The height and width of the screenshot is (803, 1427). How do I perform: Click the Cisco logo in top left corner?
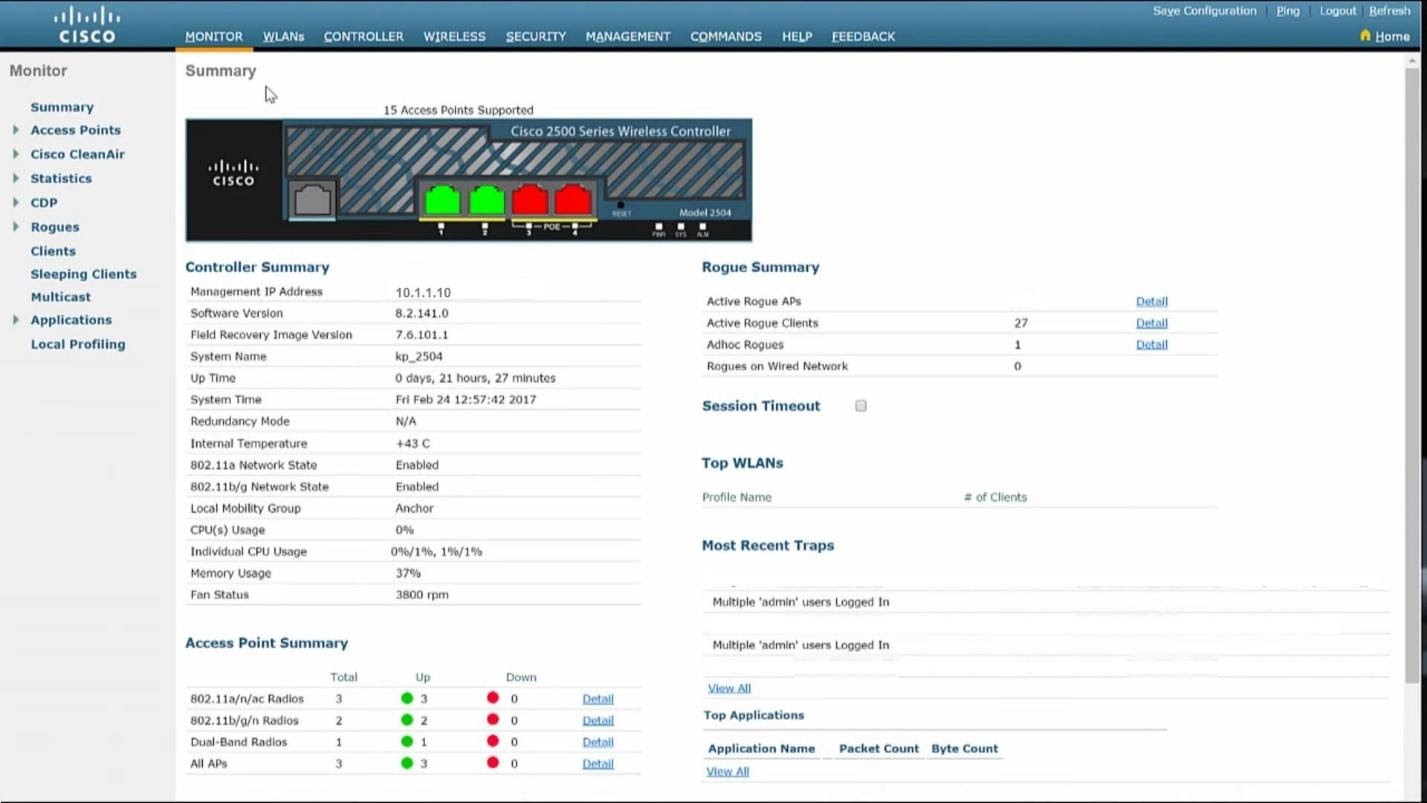click(86, 22)
